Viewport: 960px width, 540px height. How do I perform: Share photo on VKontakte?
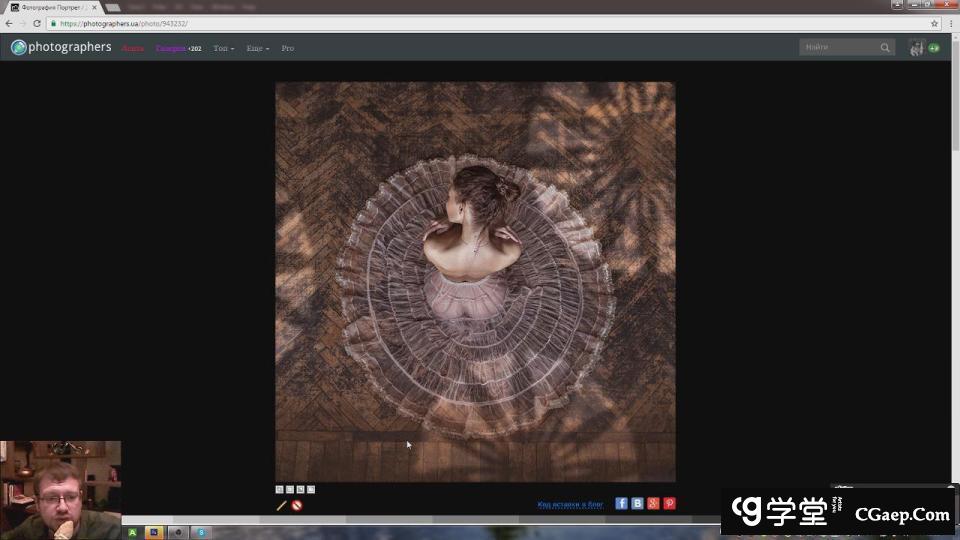tap(637, 503)
